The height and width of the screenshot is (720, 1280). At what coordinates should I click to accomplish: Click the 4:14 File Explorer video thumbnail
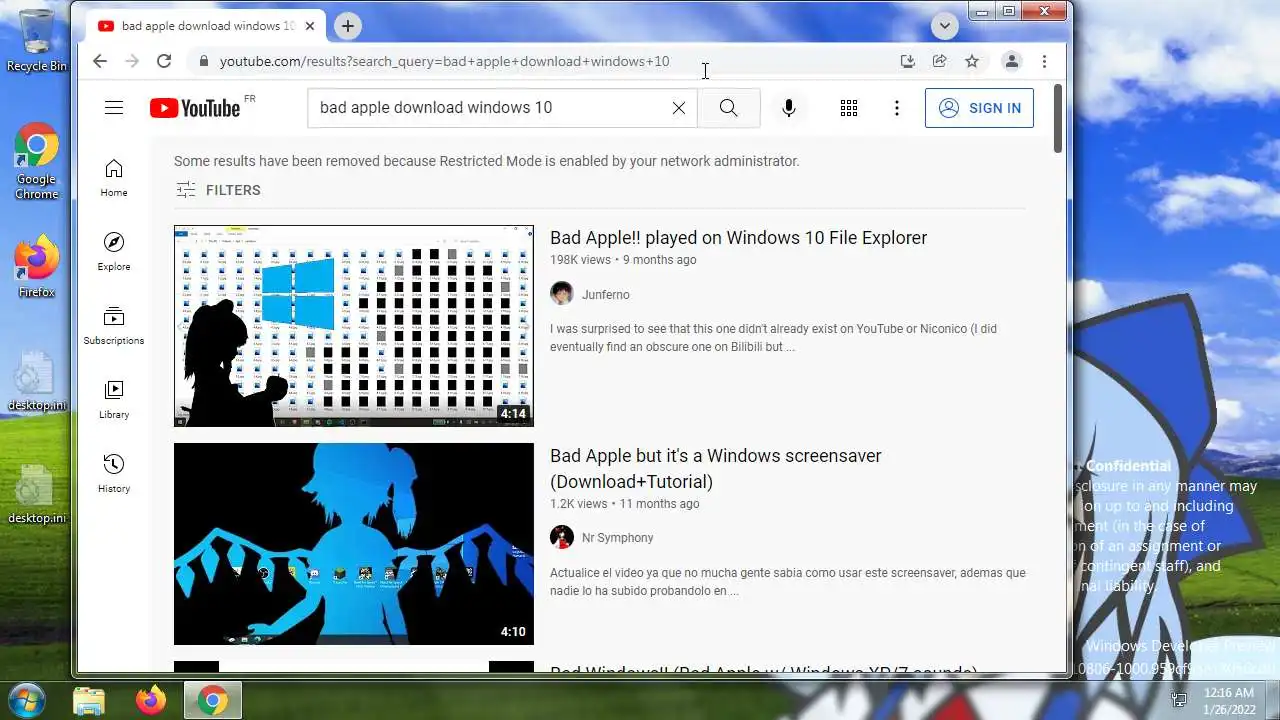pyautogui.click(x=354, y=326)
